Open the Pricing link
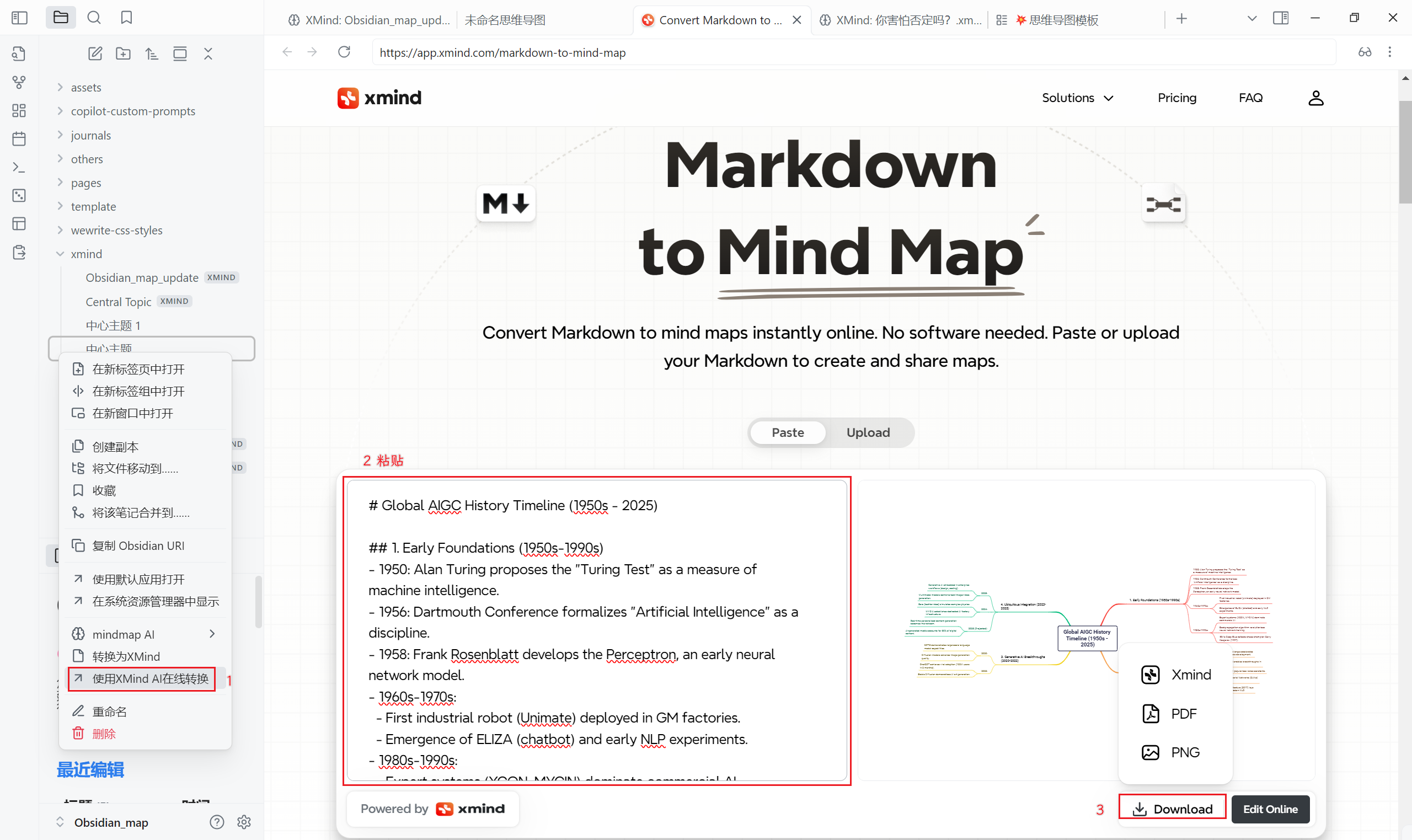The width and height of the screenshot is (1412, 840). pos(1176,98)
